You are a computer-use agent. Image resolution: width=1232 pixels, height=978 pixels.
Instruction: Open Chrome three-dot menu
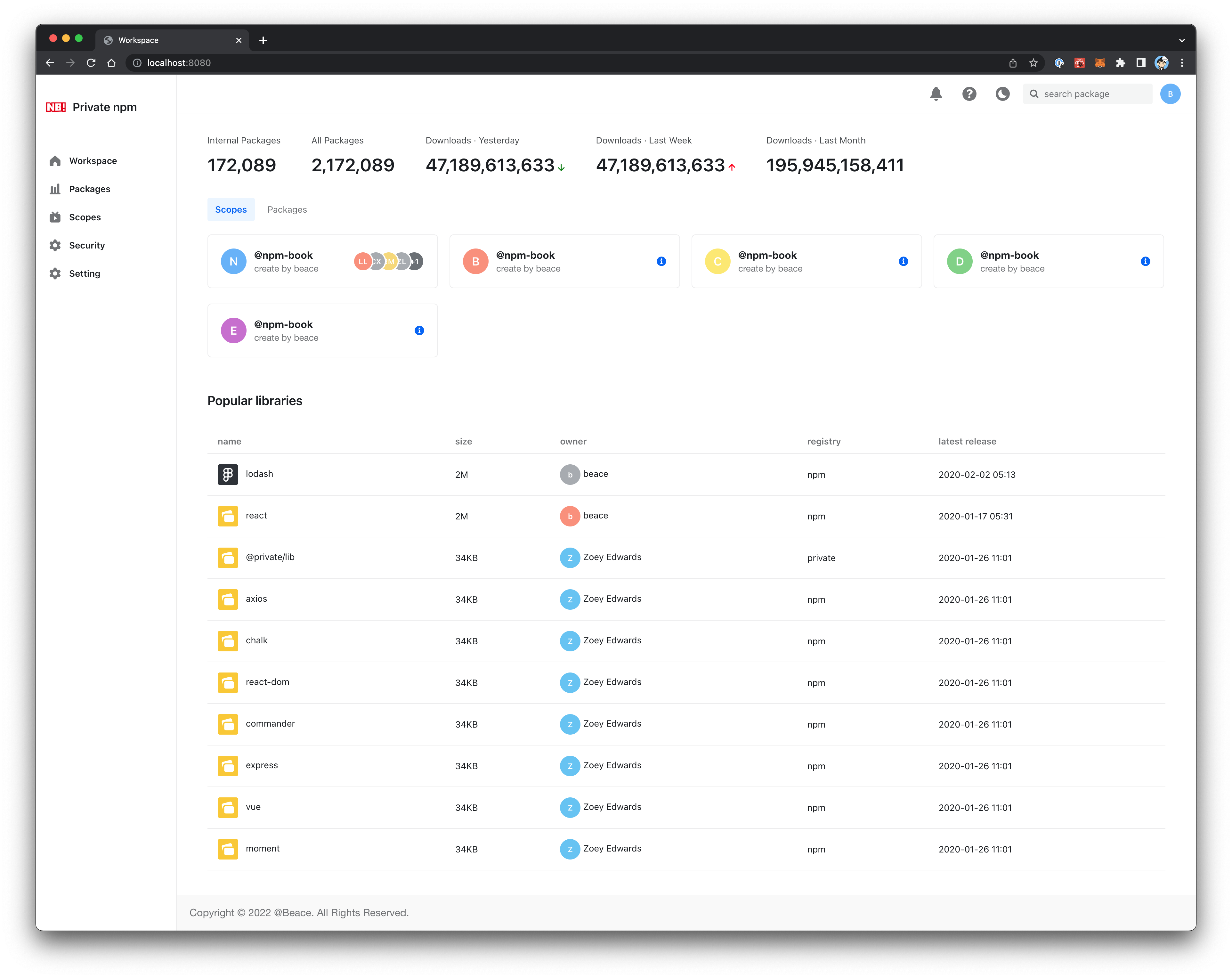coord(1182,63)
